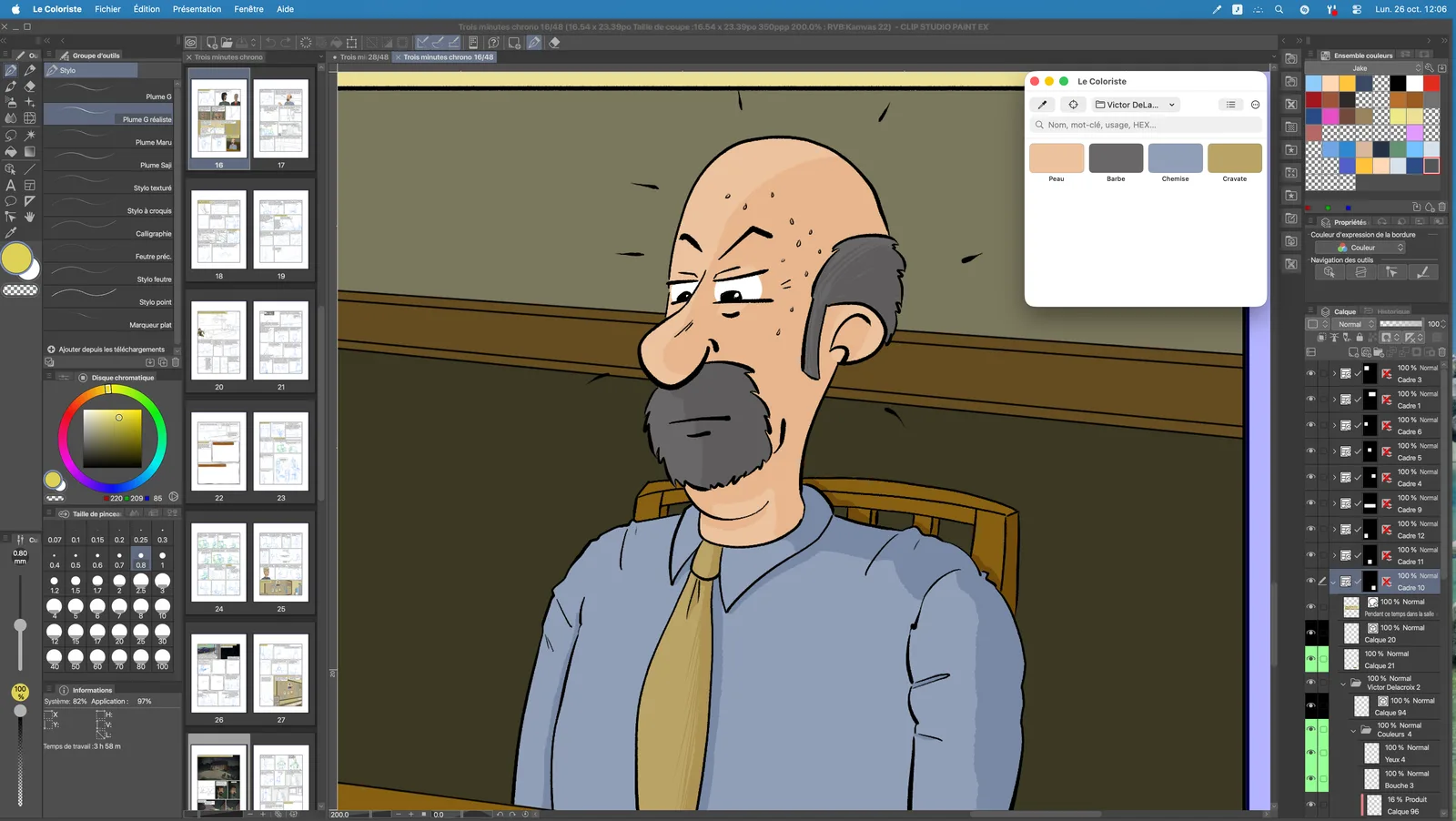Select the Hand move tool
Viewport: 1456px width, 821px height.
(x=30, y=217)
